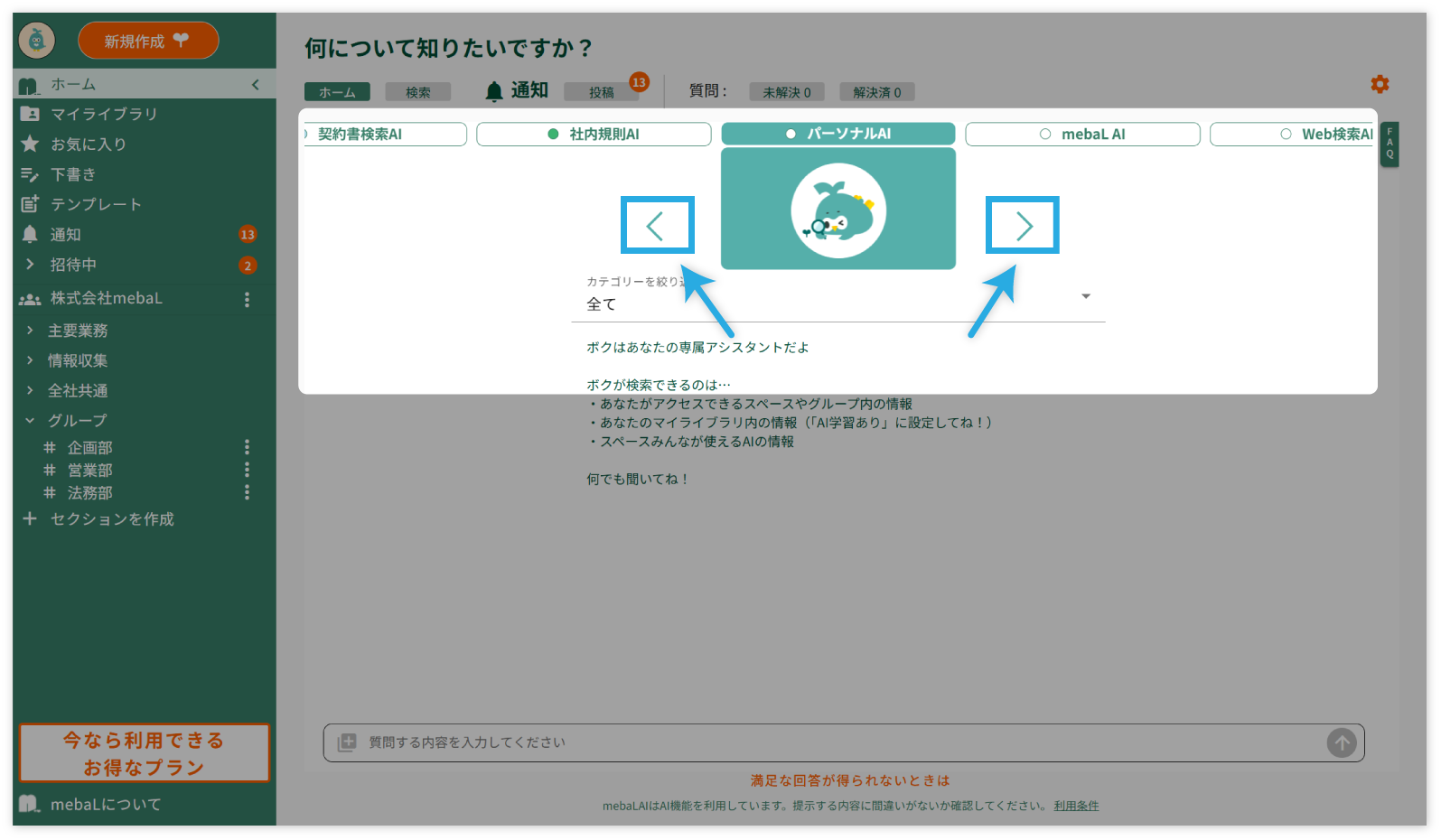This screenshot has height=840, width=1441.
Task: Show the previous AI with left arrow
Action: pos(657,225)
